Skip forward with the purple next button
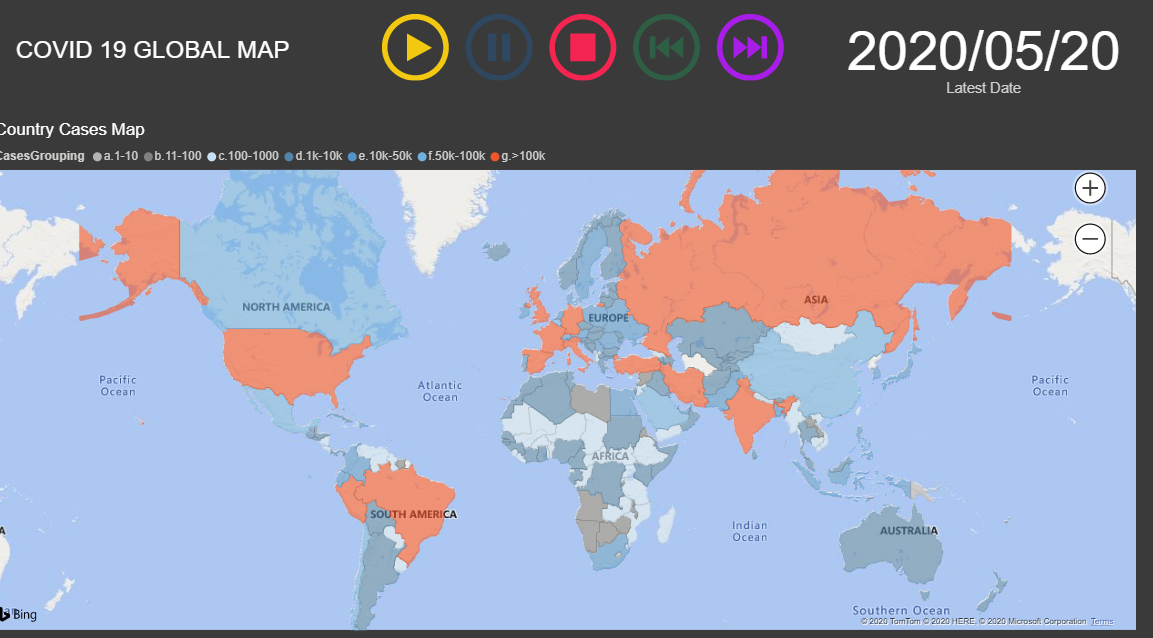This screenshot has height=638, width=1153. pos(750,47)
